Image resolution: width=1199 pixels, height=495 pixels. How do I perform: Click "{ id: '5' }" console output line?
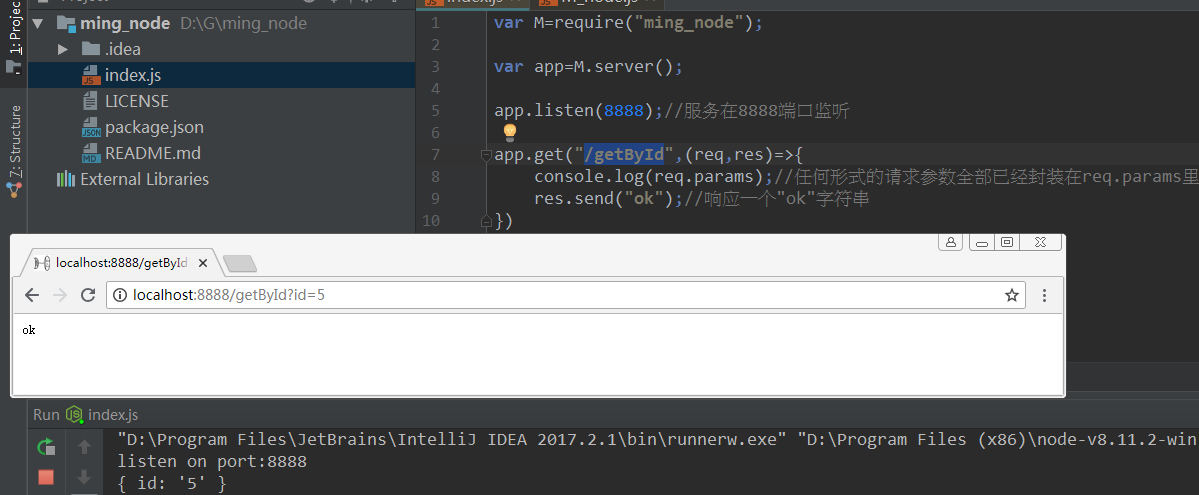pyautogui.click(x=172, y=484)
